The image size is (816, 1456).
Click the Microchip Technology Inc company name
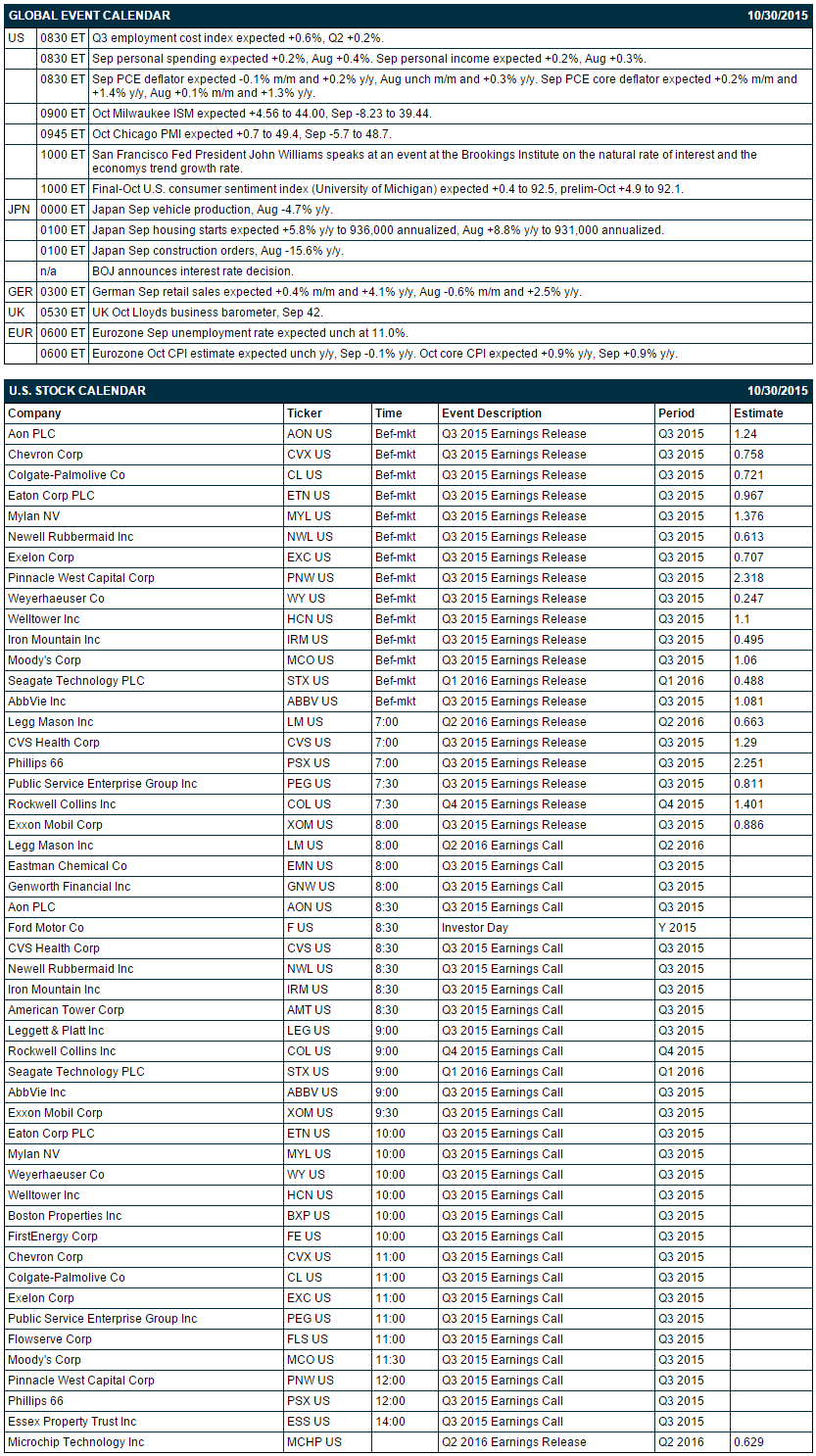coord(75,1442)
